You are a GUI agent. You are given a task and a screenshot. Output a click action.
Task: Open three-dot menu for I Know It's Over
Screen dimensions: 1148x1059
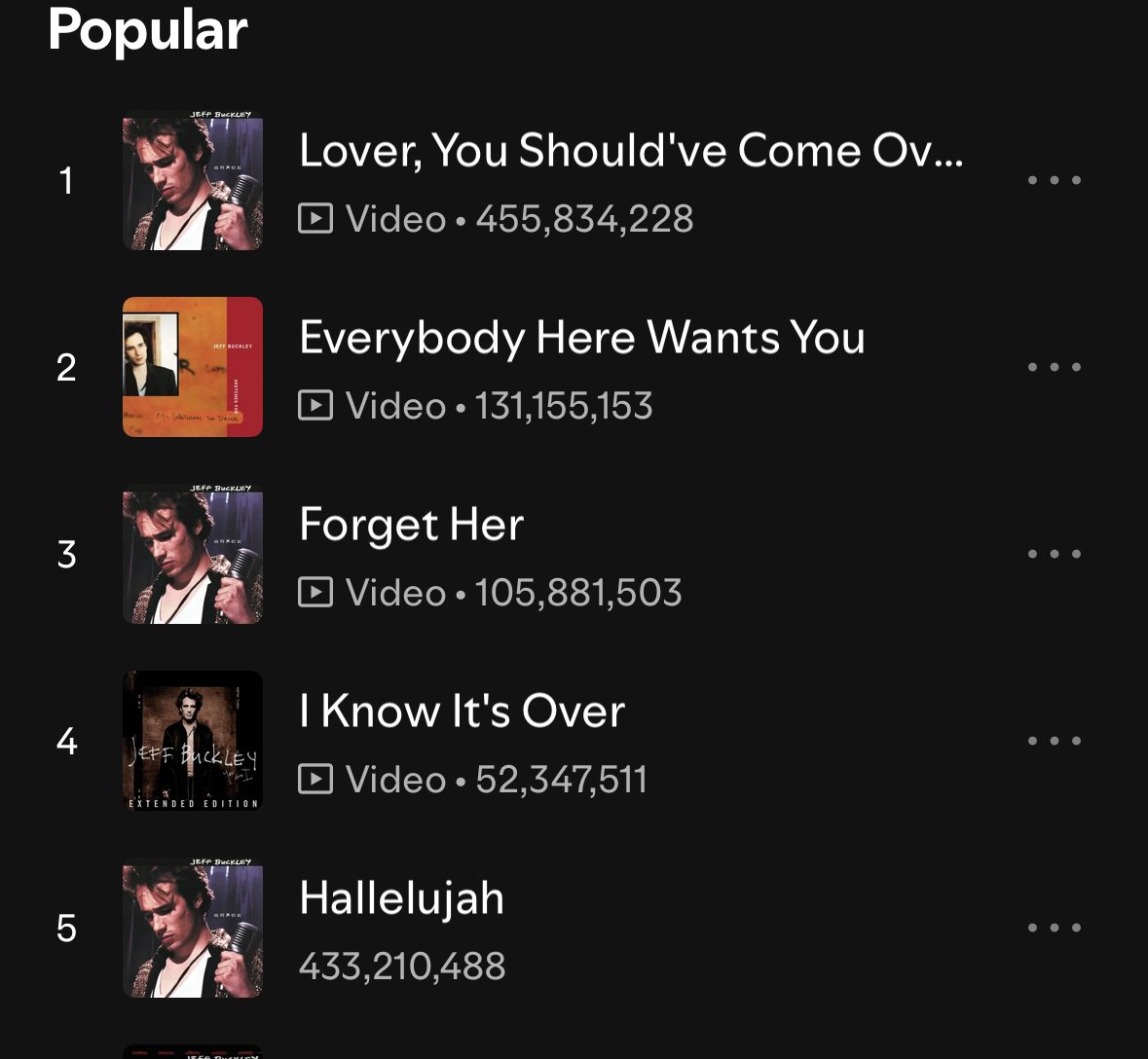click(x=1055, y=741)
